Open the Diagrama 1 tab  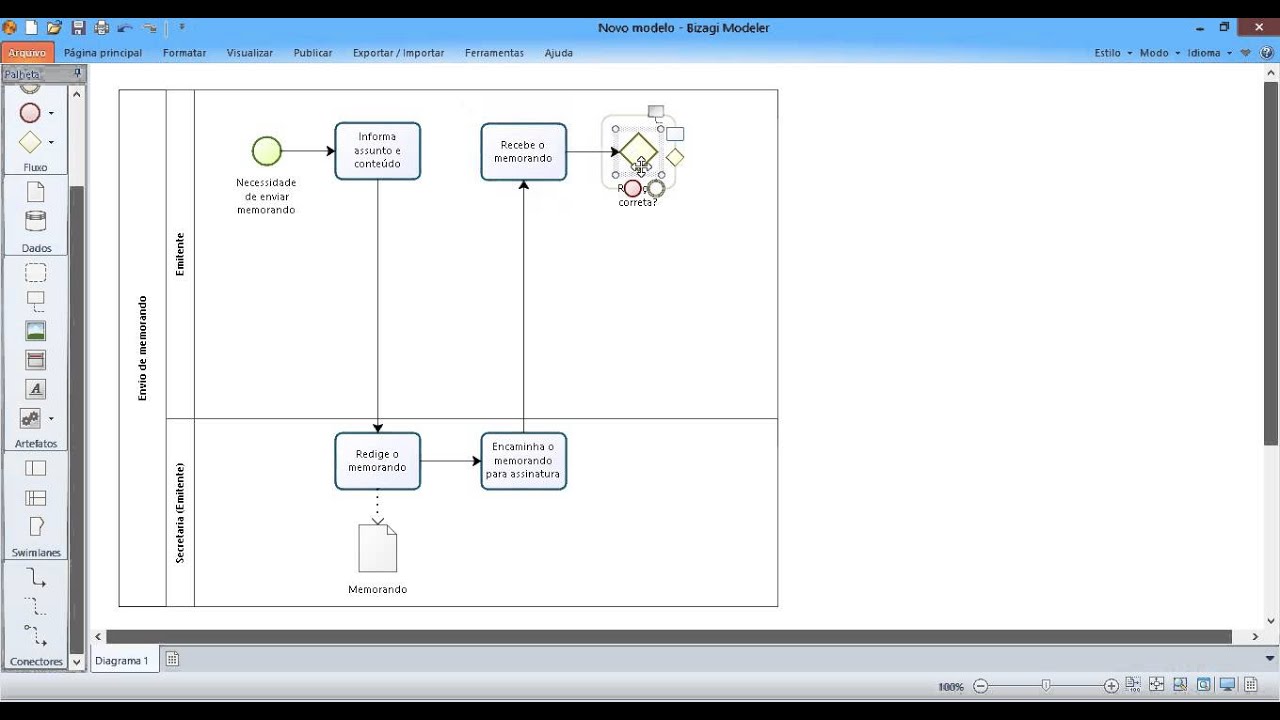pyautogui.click(x=122, y=660)
